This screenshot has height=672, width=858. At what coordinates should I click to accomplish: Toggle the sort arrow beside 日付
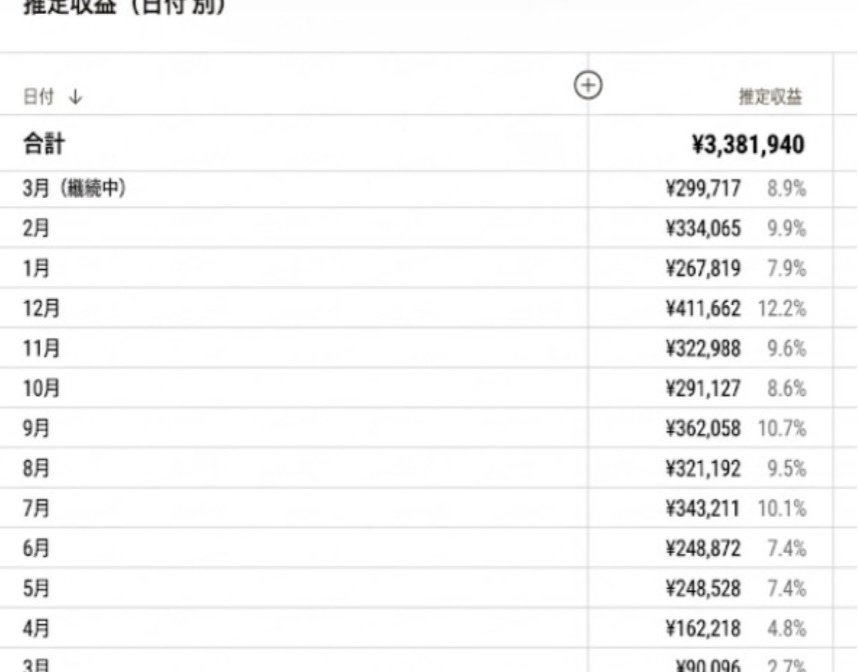(x=76, y=97)
